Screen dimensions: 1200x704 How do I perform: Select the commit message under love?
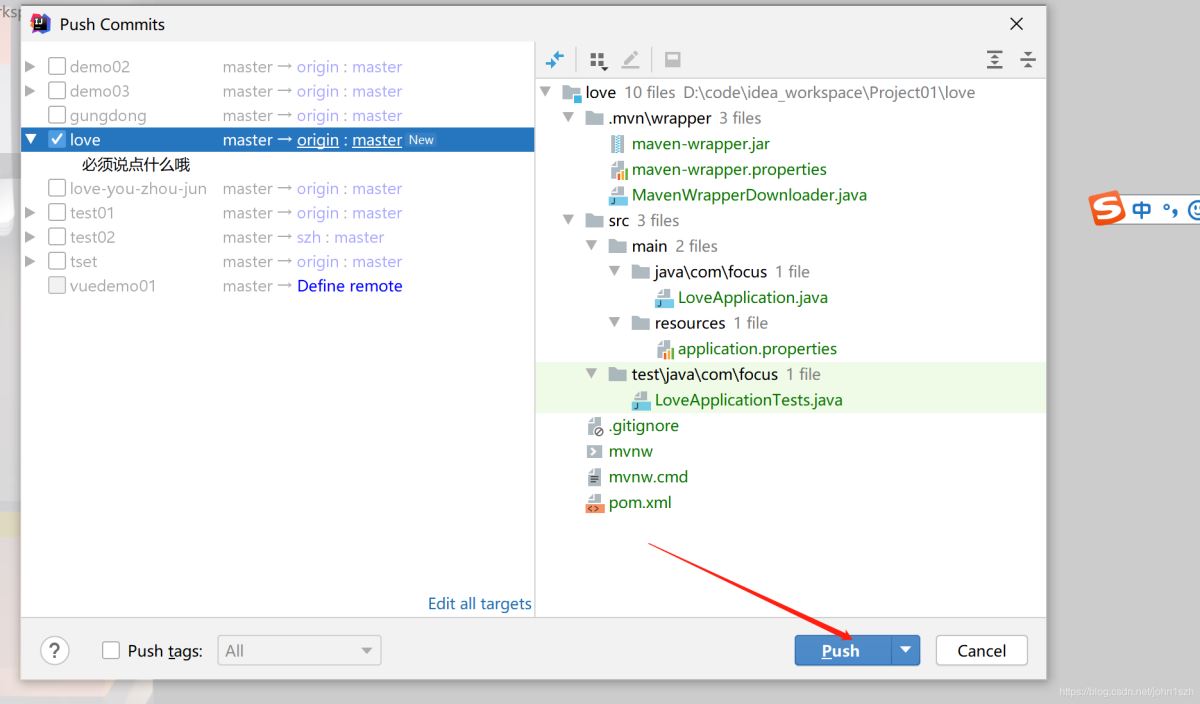pyautogui.click(x=136, y=164)
